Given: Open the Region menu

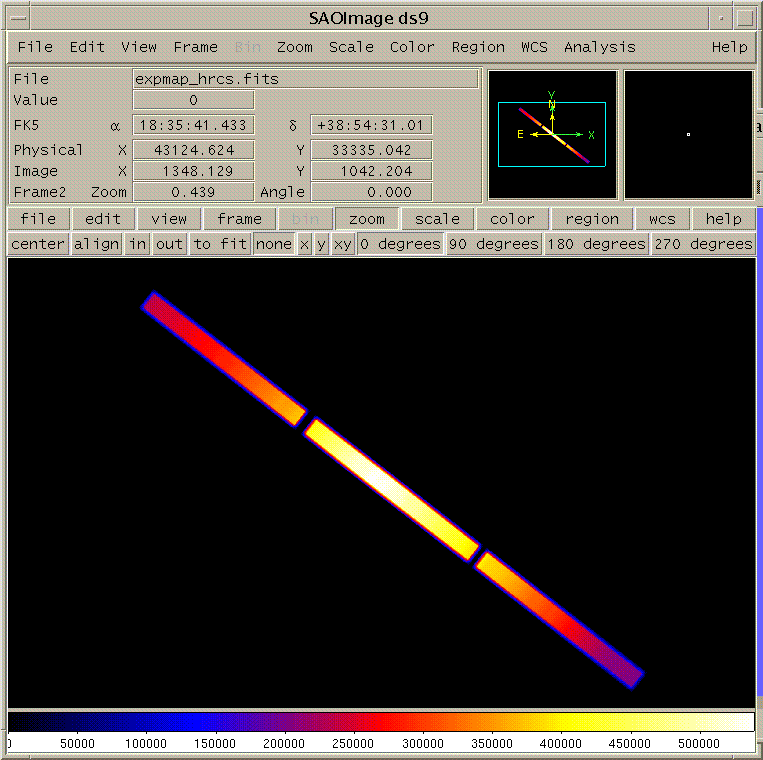Looking at the screenshot, I should click(478, 47).
